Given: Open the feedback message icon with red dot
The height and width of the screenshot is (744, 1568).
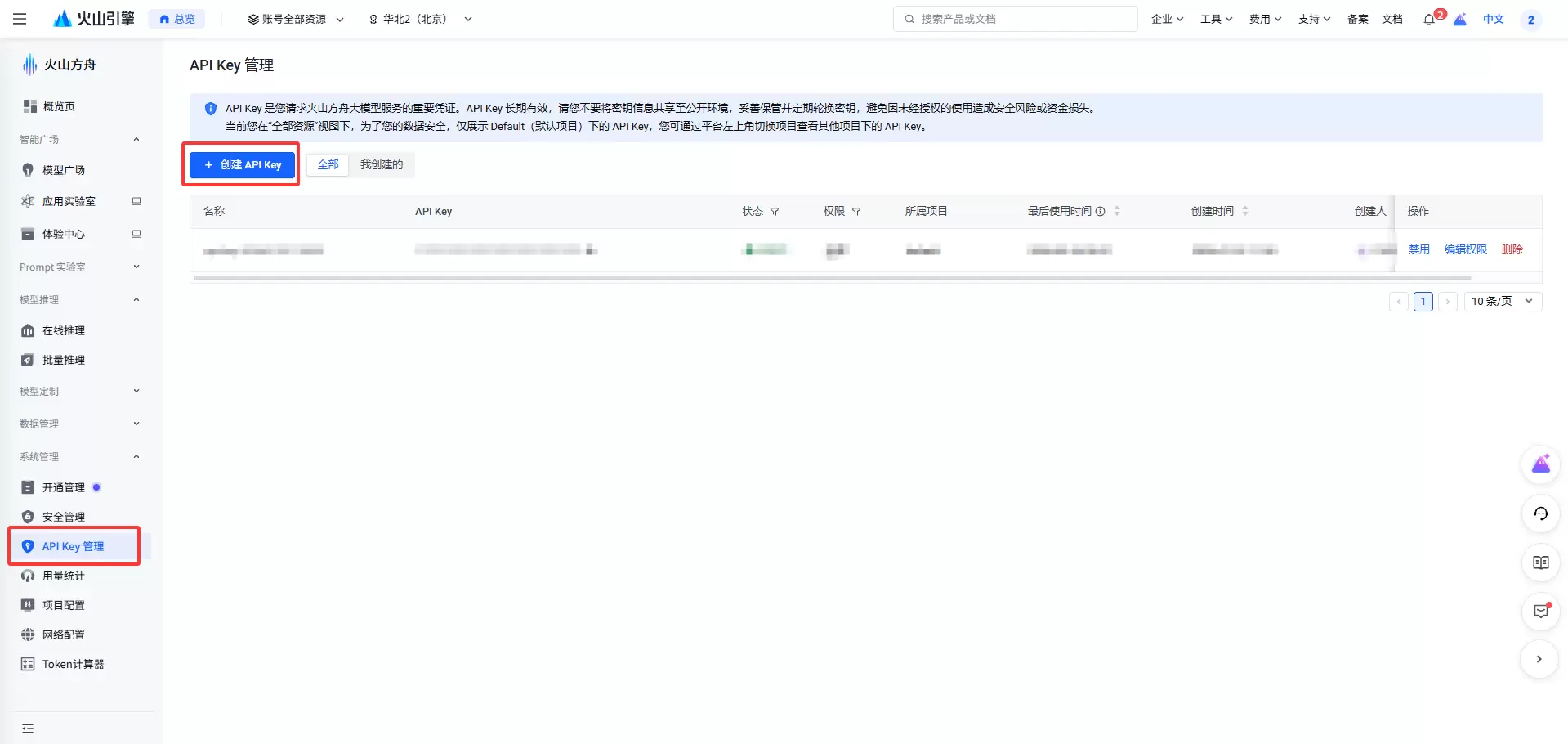Looking at the screenshot, I should pyautogui.click(x=1539, y=611).
